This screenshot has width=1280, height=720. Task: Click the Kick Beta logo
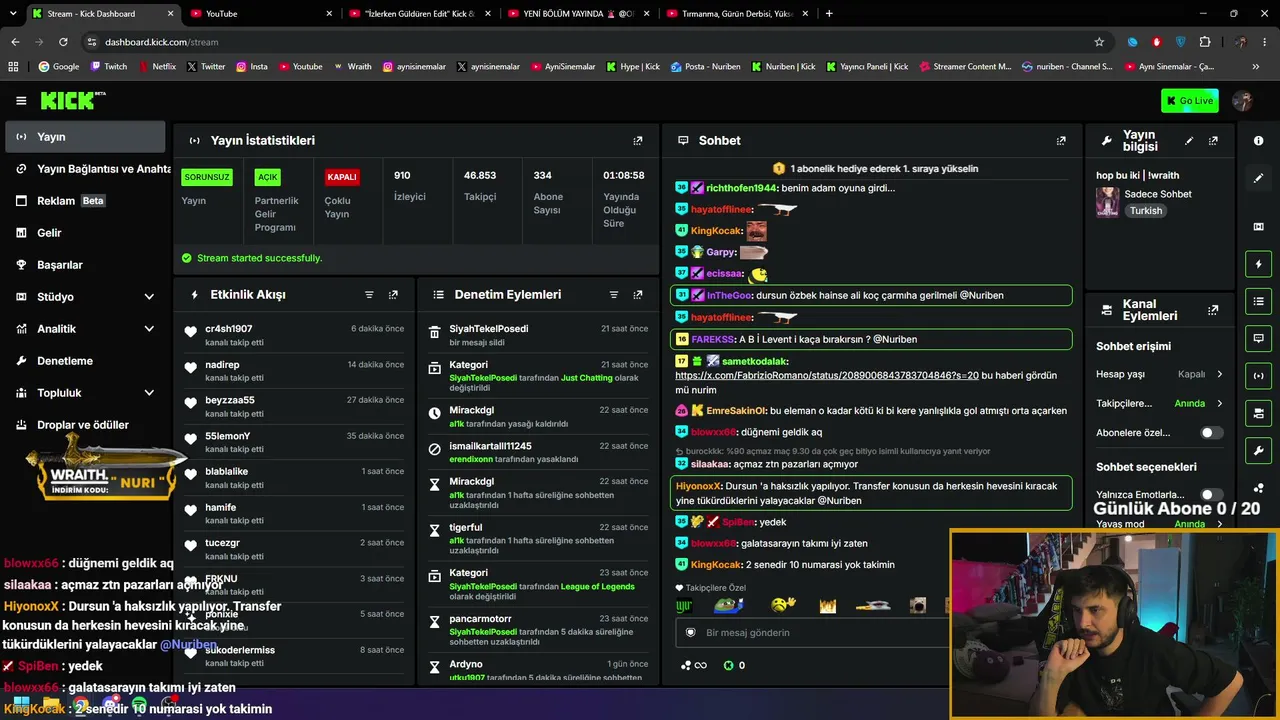(x=73, y=100)
